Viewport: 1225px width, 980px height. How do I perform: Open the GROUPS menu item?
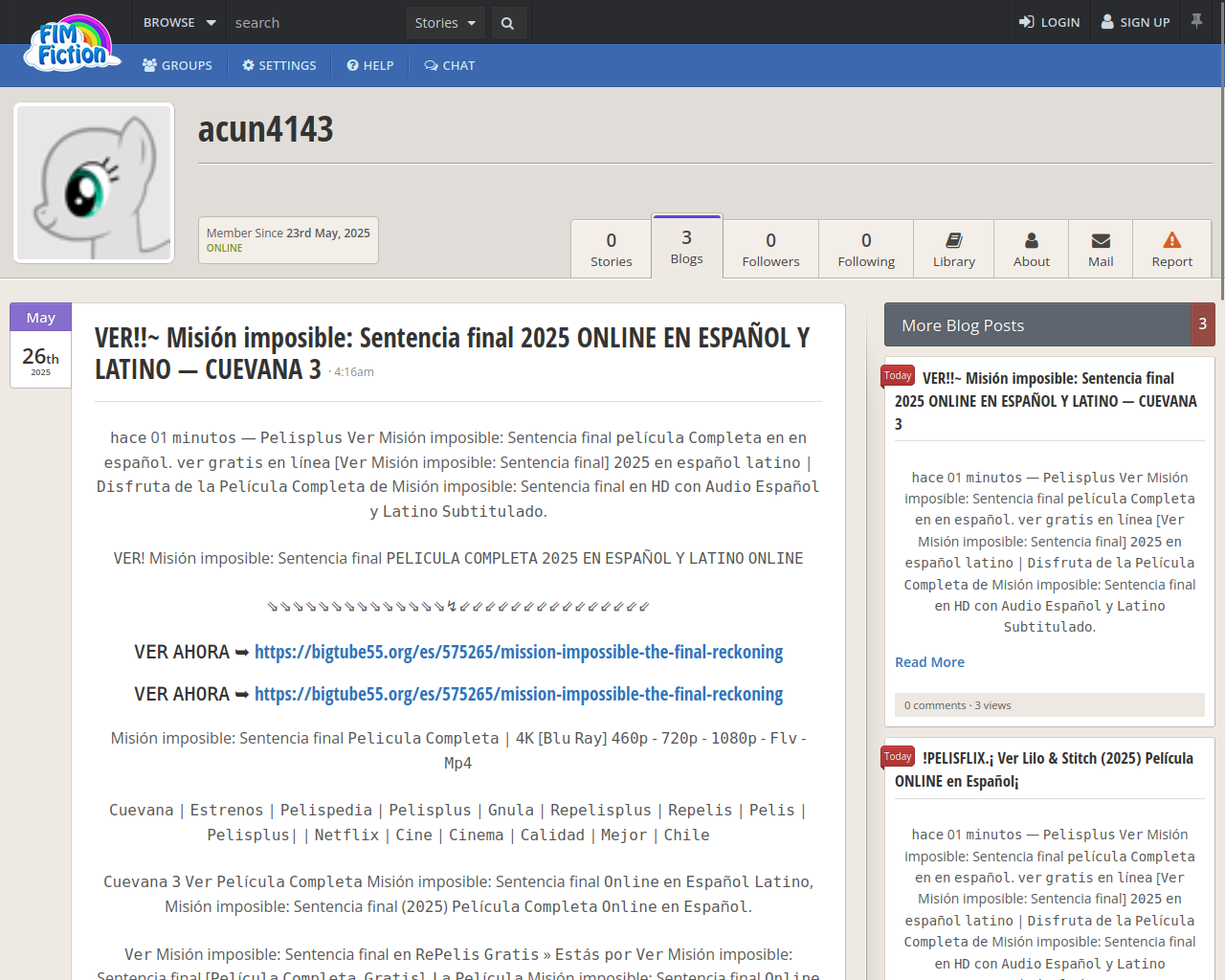(177, 65)
